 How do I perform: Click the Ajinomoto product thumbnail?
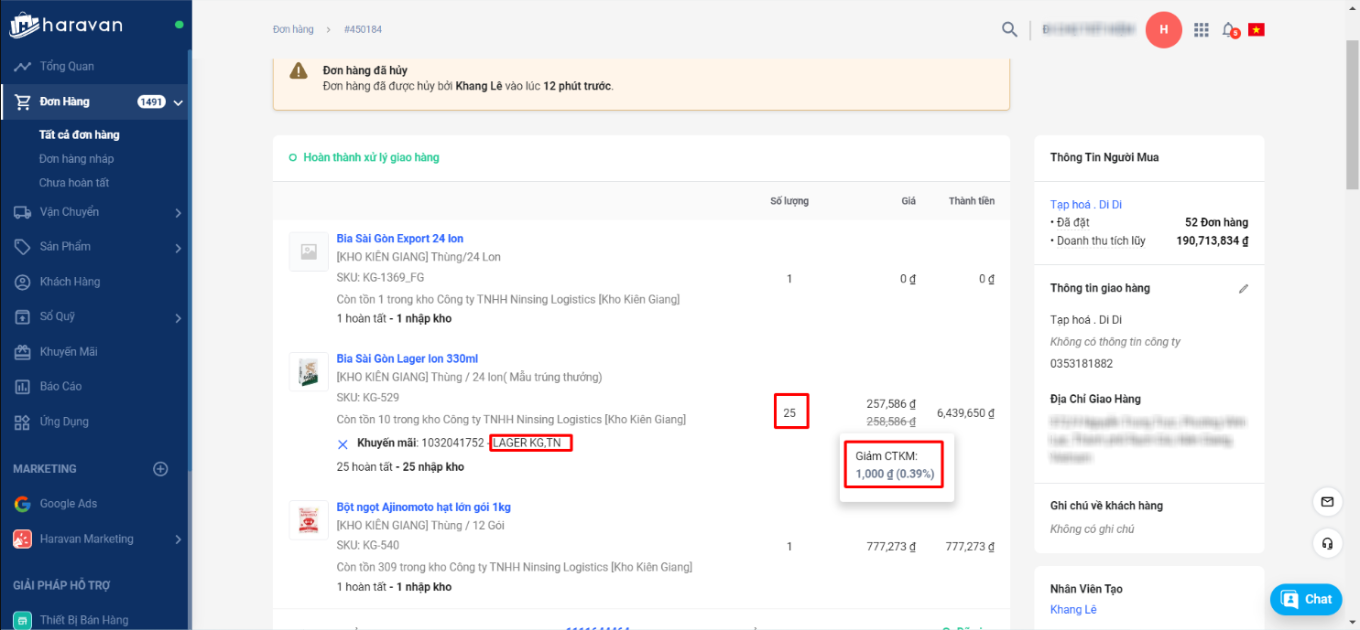(308, 520)
